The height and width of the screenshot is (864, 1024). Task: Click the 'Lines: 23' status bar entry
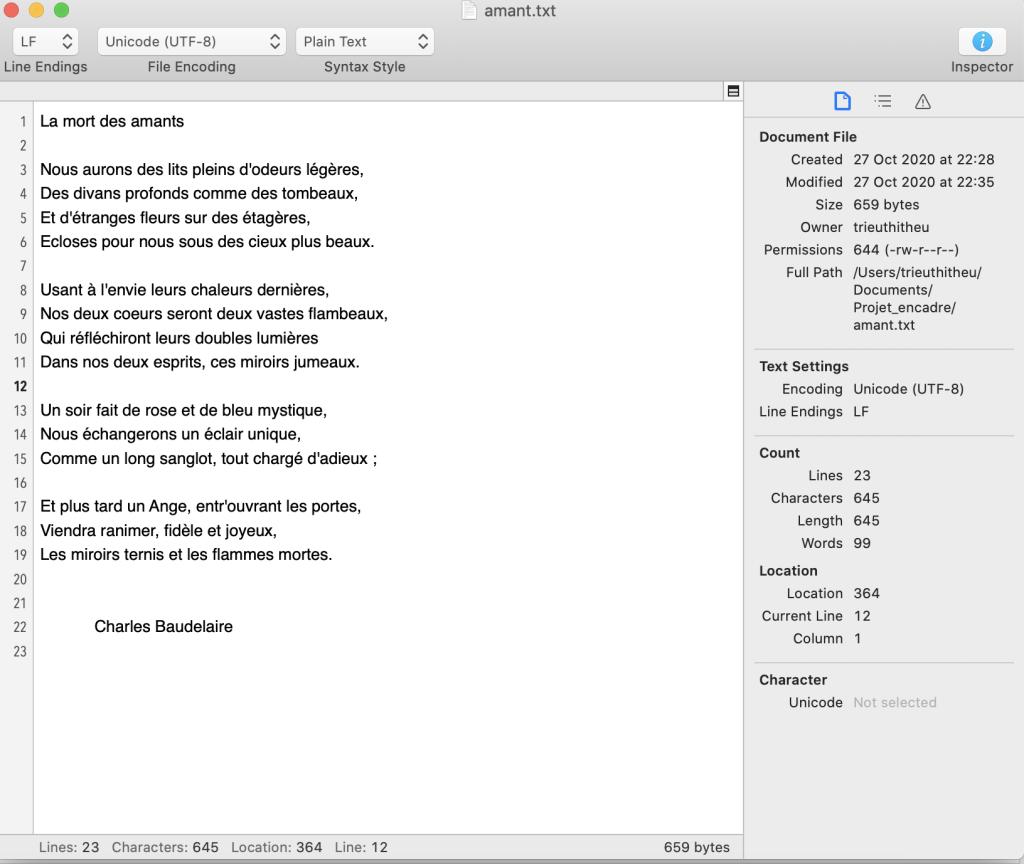click(x=69, y=848)
